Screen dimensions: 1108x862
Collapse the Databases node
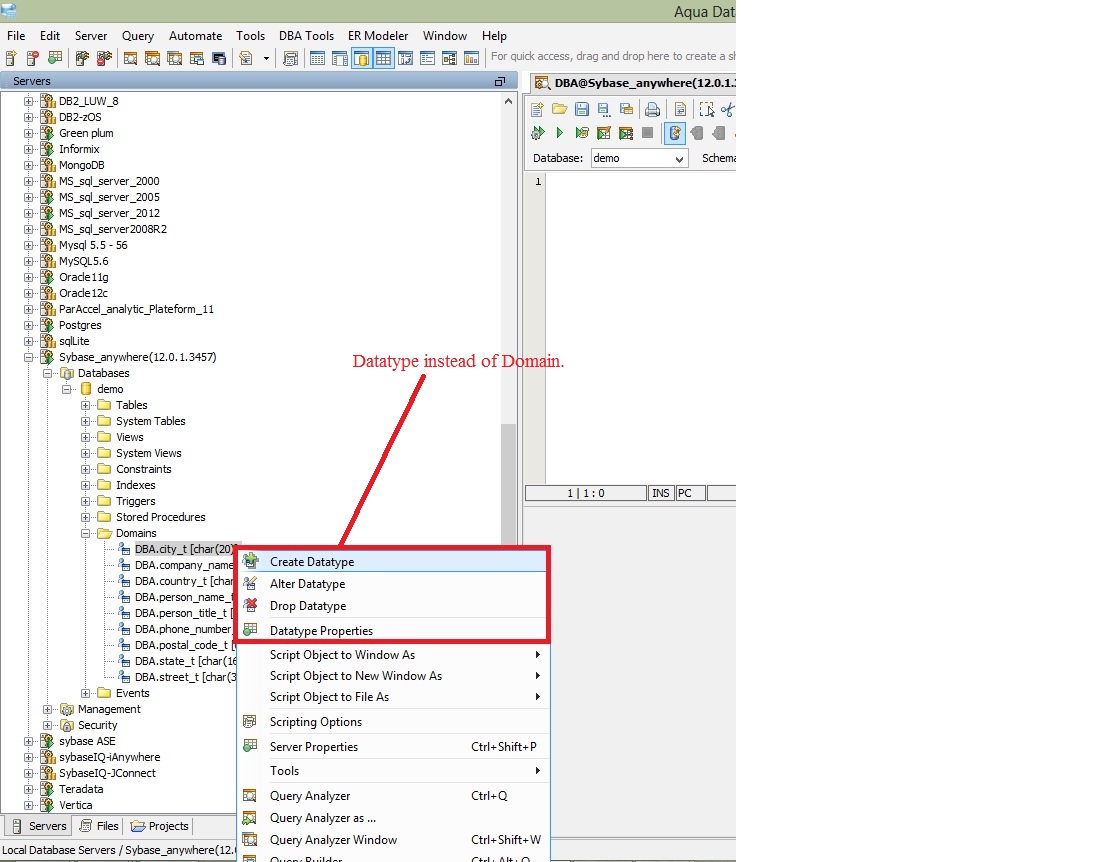click(x=47, y=373)
